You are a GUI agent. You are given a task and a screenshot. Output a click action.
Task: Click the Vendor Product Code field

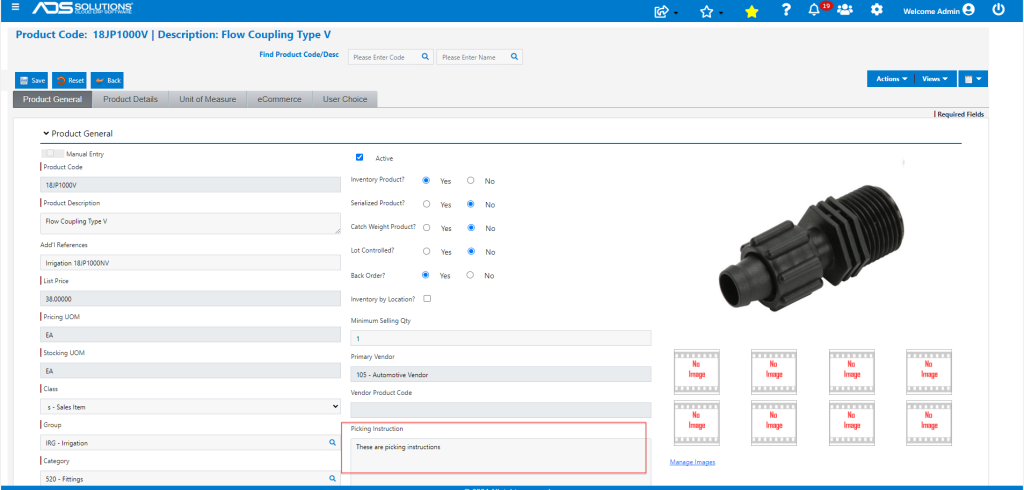tap(501, 410)
